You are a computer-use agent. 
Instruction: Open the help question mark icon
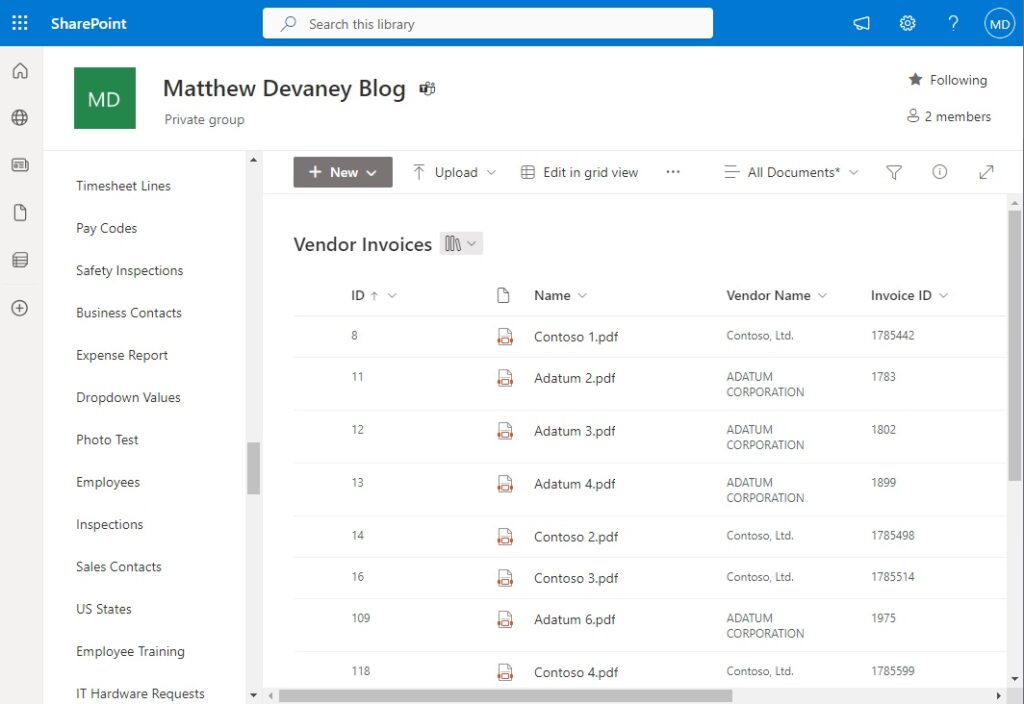953,24
